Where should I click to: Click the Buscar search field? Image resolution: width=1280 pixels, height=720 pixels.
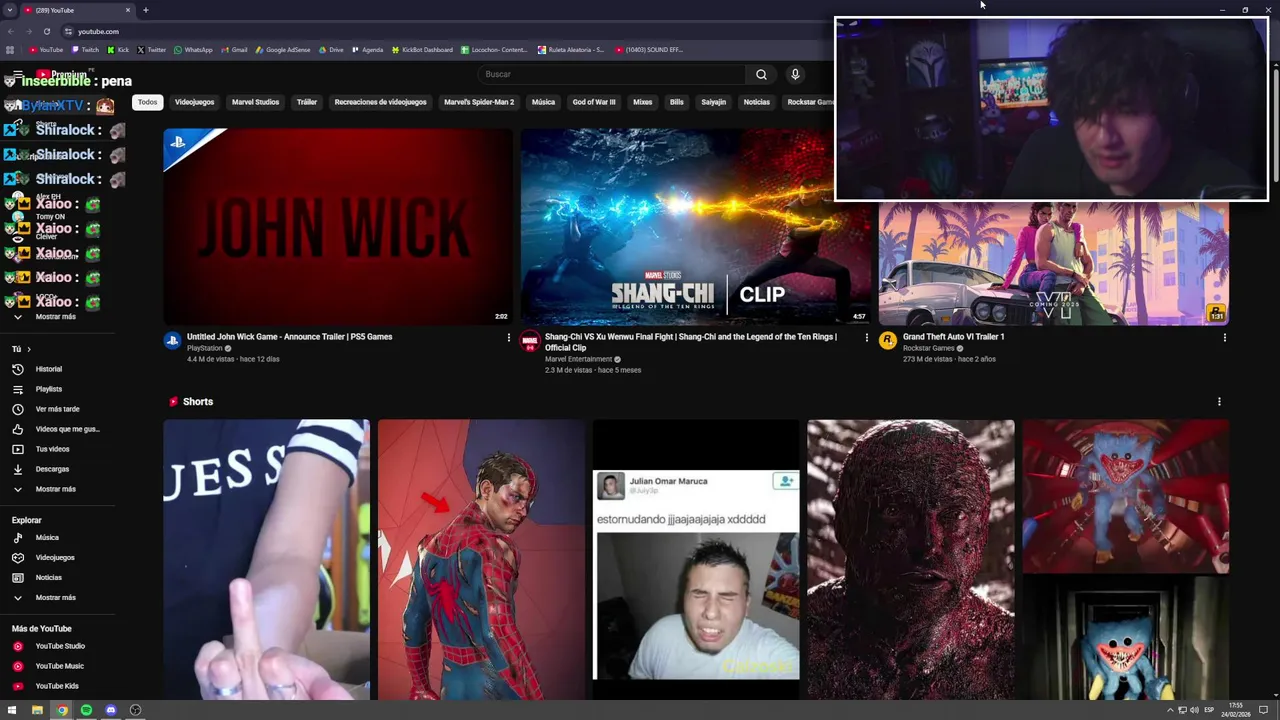point(611,74)
